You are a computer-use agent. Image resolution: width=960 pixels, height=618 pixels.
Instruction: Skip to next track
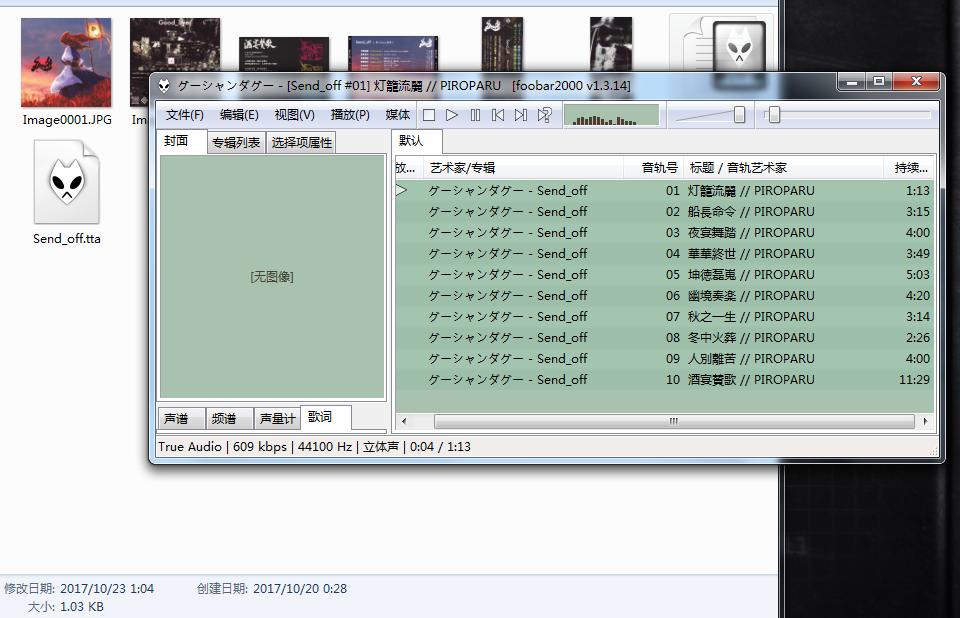[x=520, y=115]
